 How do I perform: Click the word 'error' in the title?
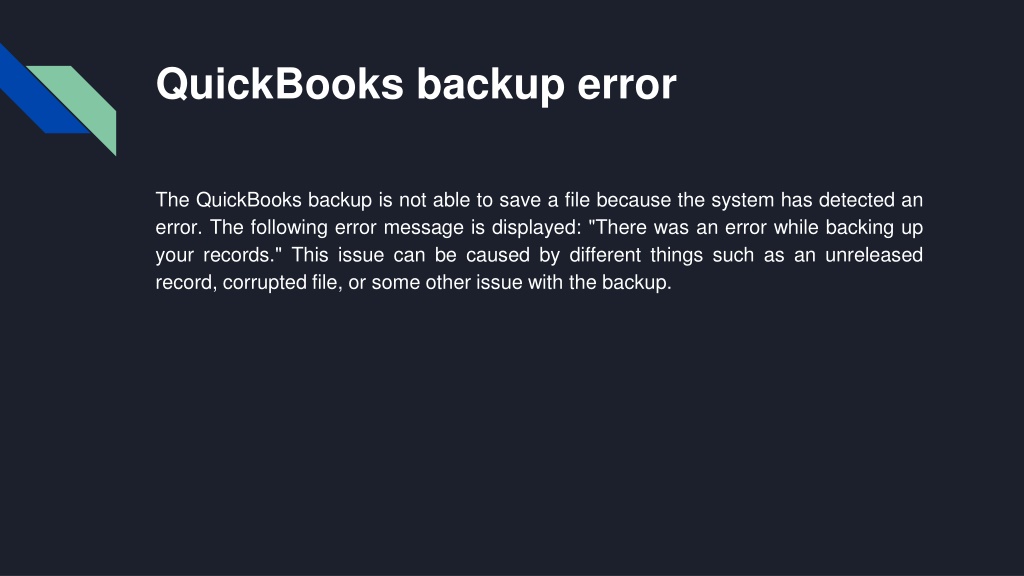(x=627, y=84)
